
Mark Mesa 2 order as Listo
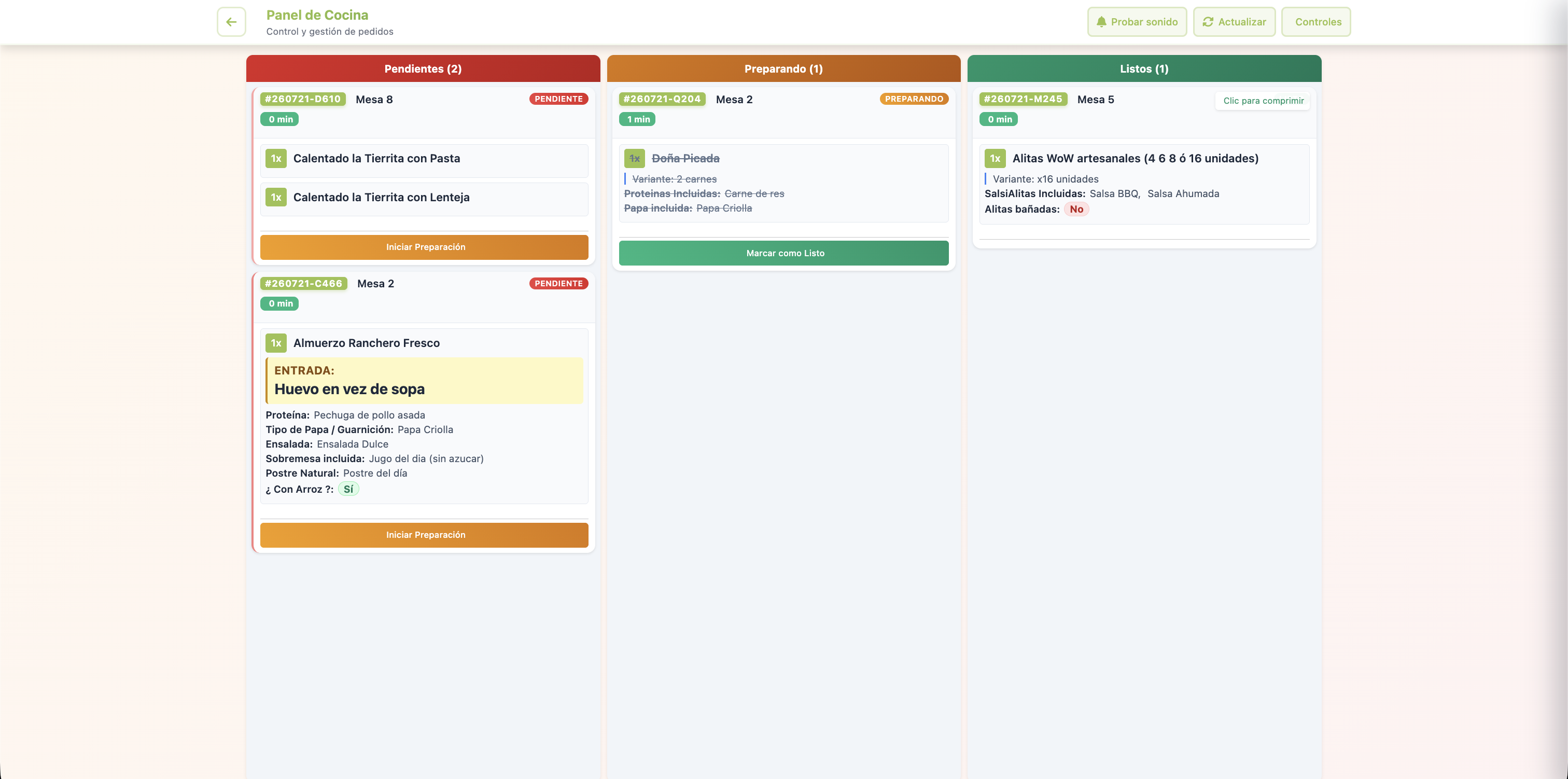(783, 254)
